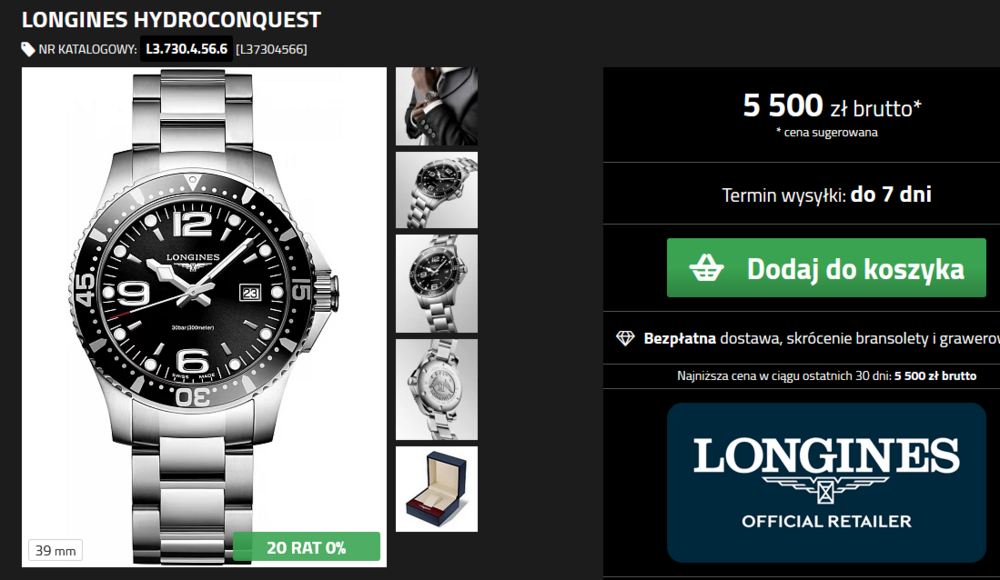This screenshot has height=580, width=1000.
Task: Click the price tag icon beside NR KATALOGOWY
Action: 28,49
